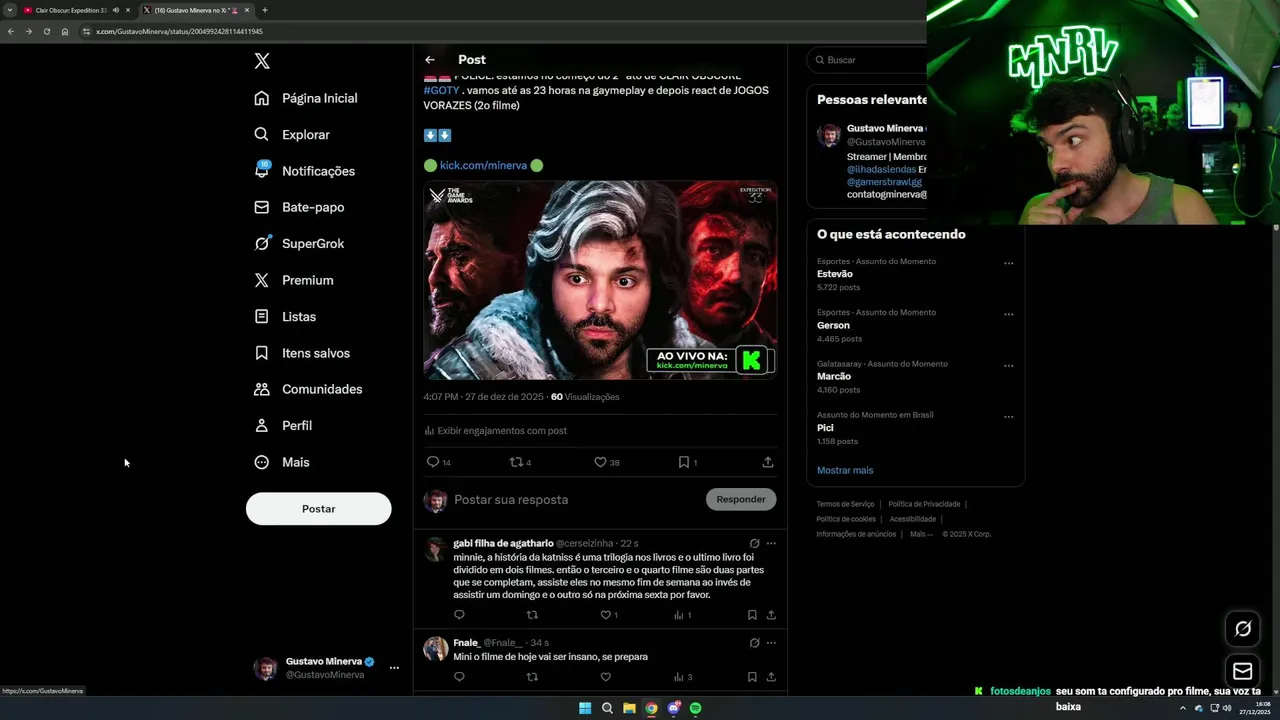Screen dimensions: 1280x720
Task: Open the stream thumbnail image
Action: point(600,280)
